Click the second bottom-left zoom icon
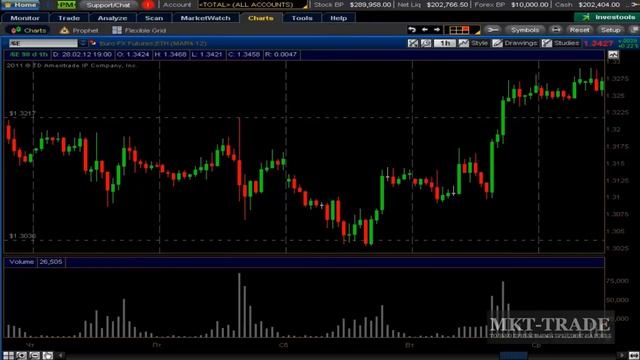The height and width of the screenshot is (360, 640). pos(21,356)
